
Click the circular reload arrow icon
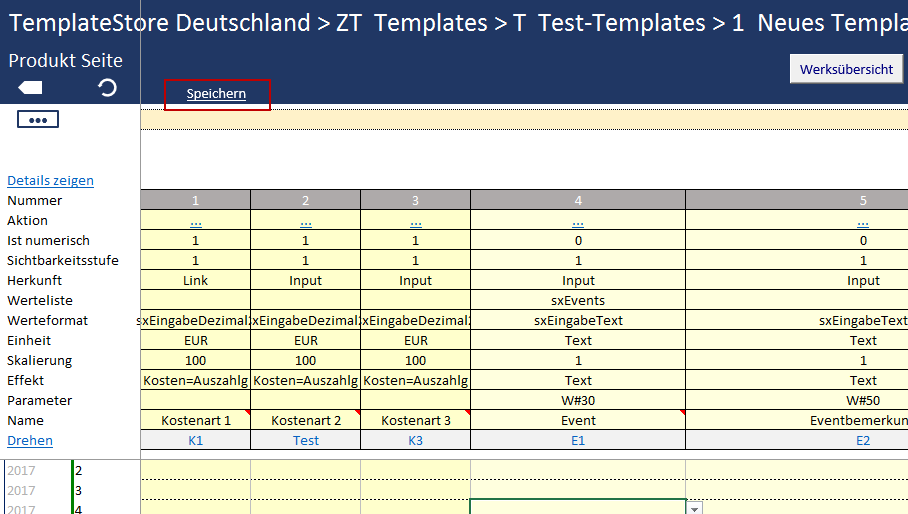click(107, 88)
